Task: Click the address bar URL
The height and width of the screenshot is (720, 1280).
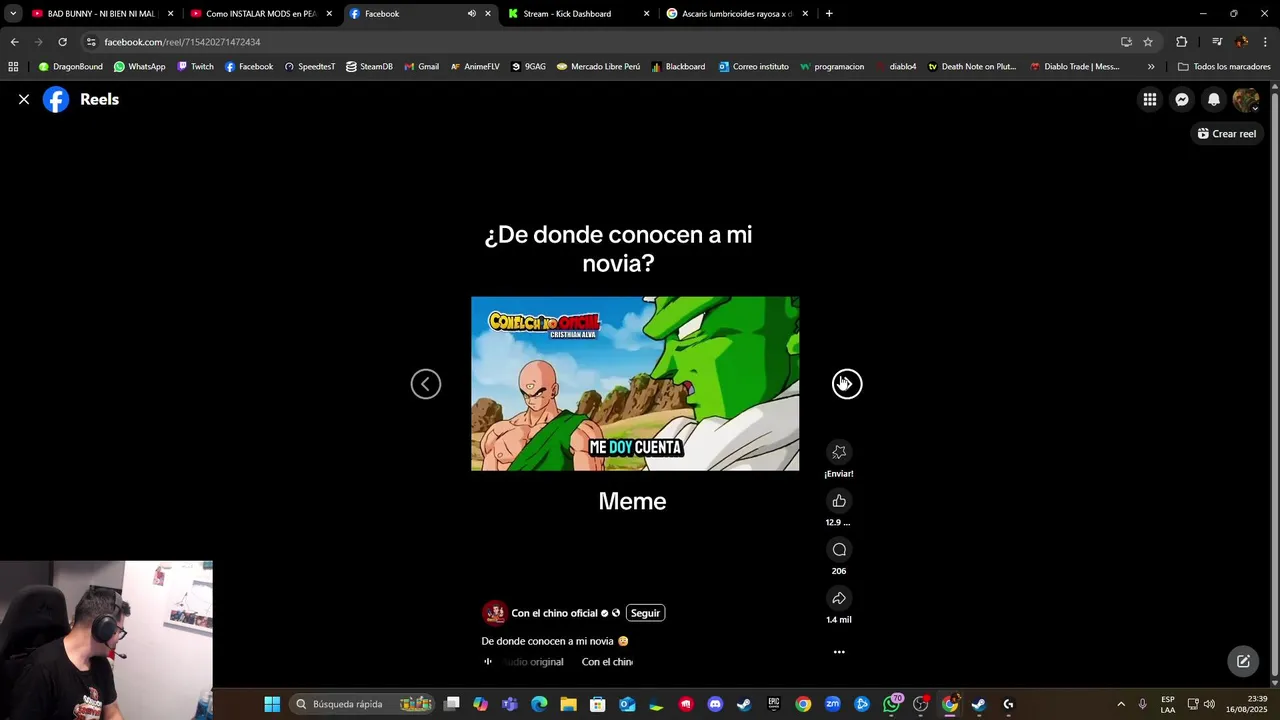Action: point(182,42)
